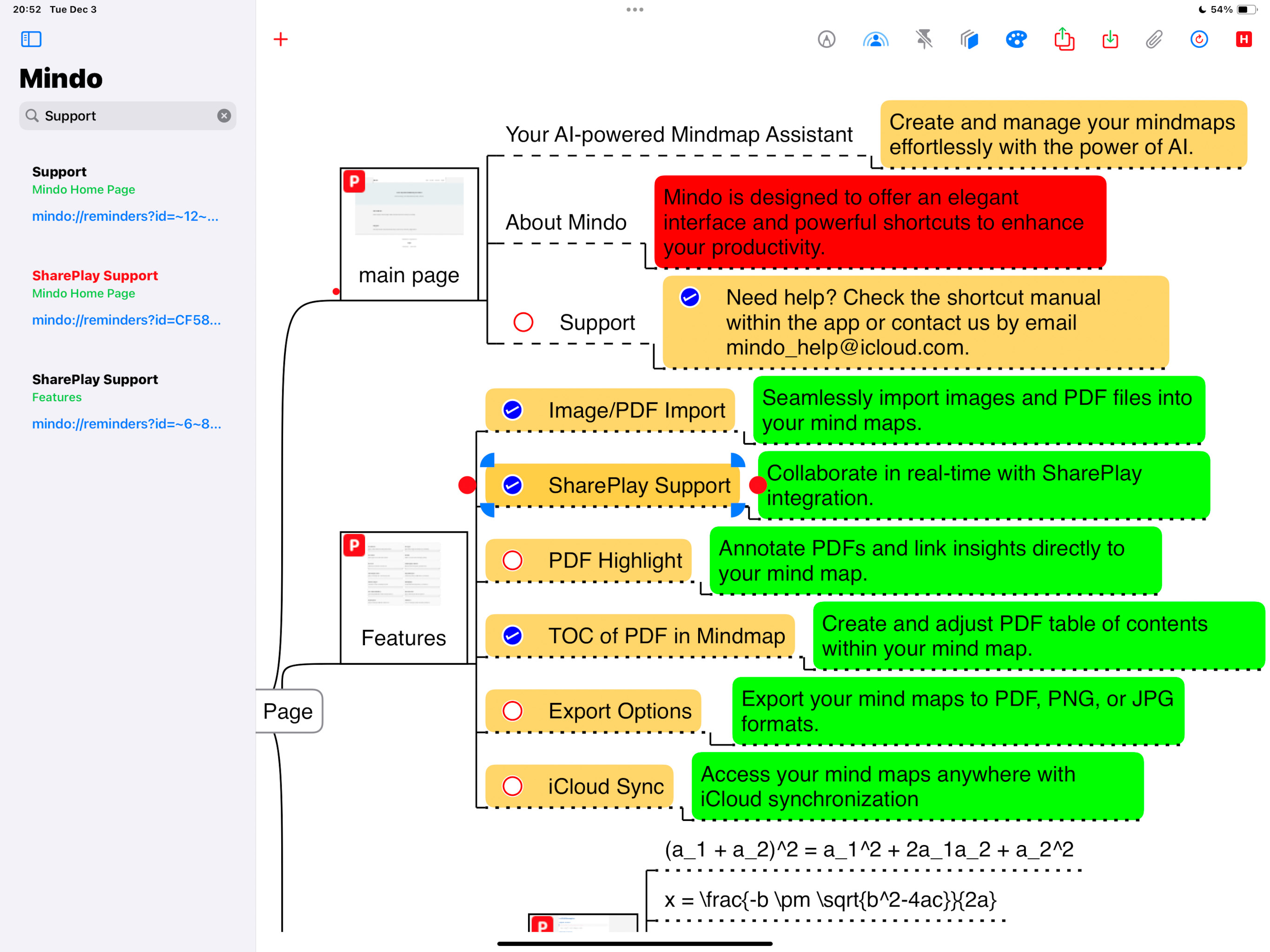Open the pencil markup tool

point(826,39)
